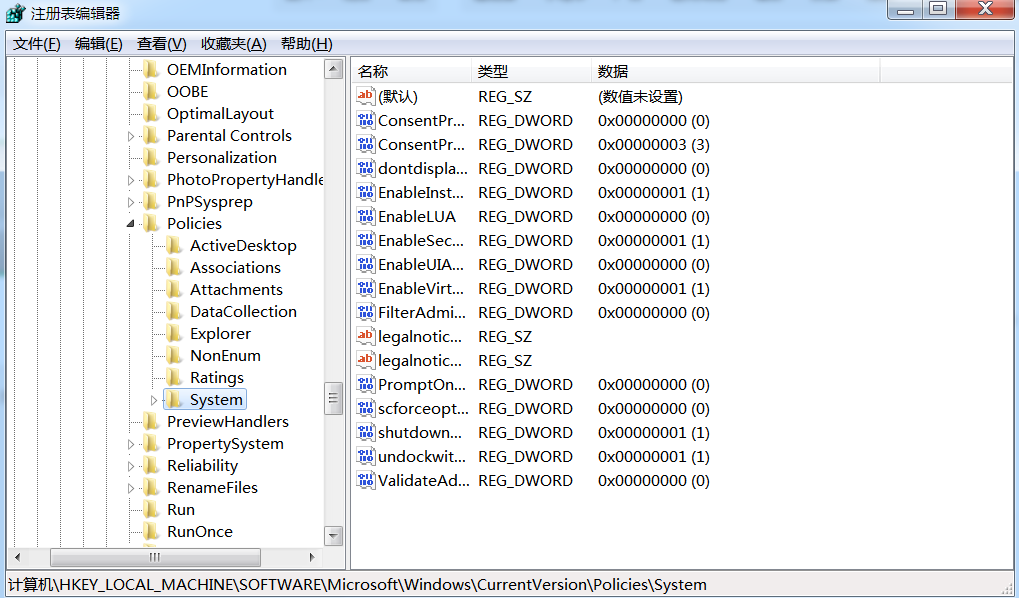Click the (默认) string value icon

click(366, 97)
